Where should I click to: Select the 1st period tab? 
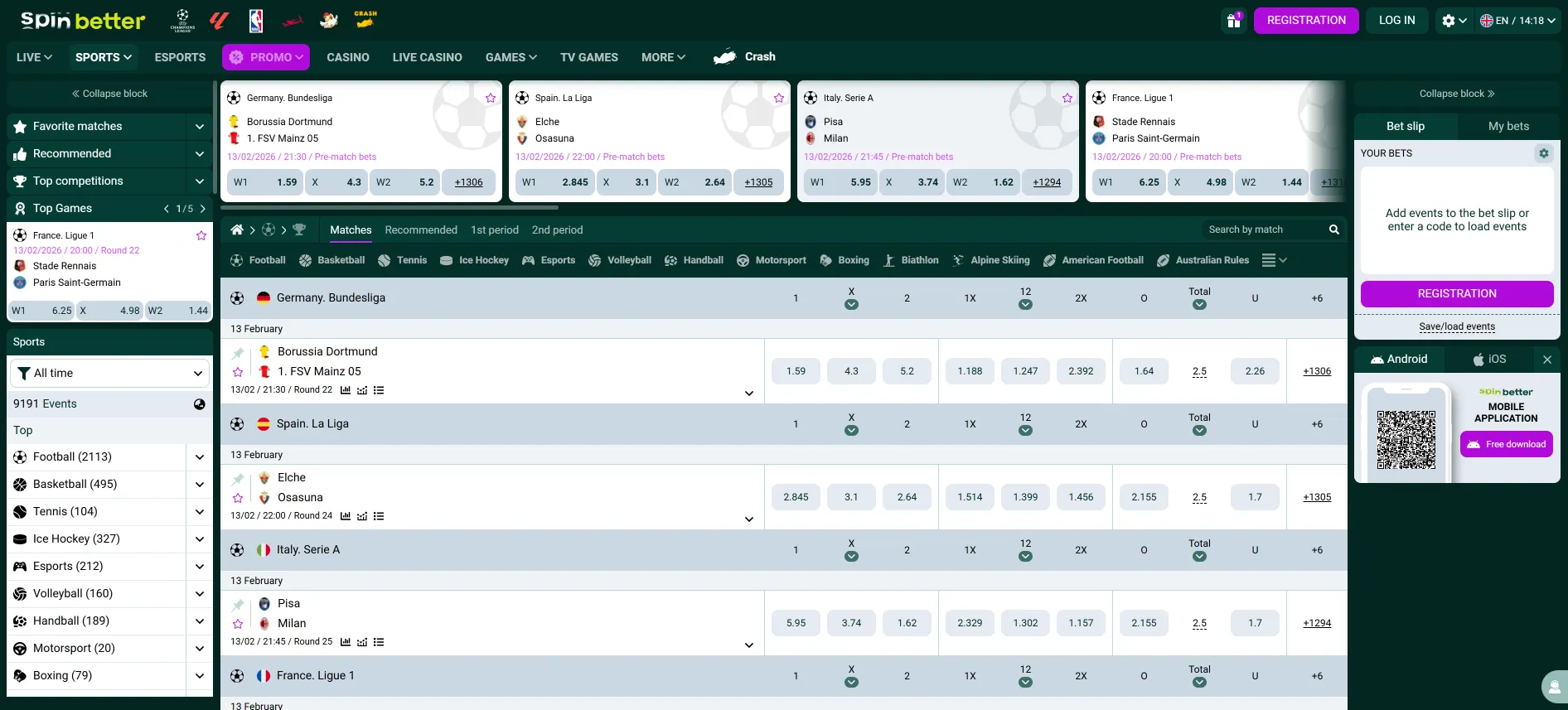click(x=494, y=229)
